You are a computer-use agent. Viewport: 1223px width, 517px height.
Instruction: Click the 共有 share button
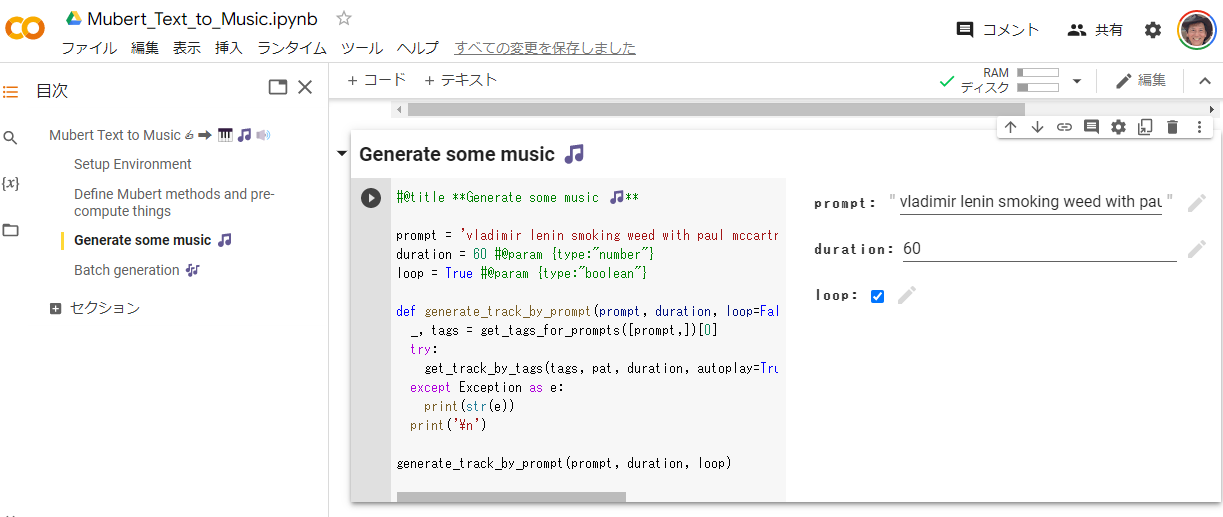(1095, 30)
